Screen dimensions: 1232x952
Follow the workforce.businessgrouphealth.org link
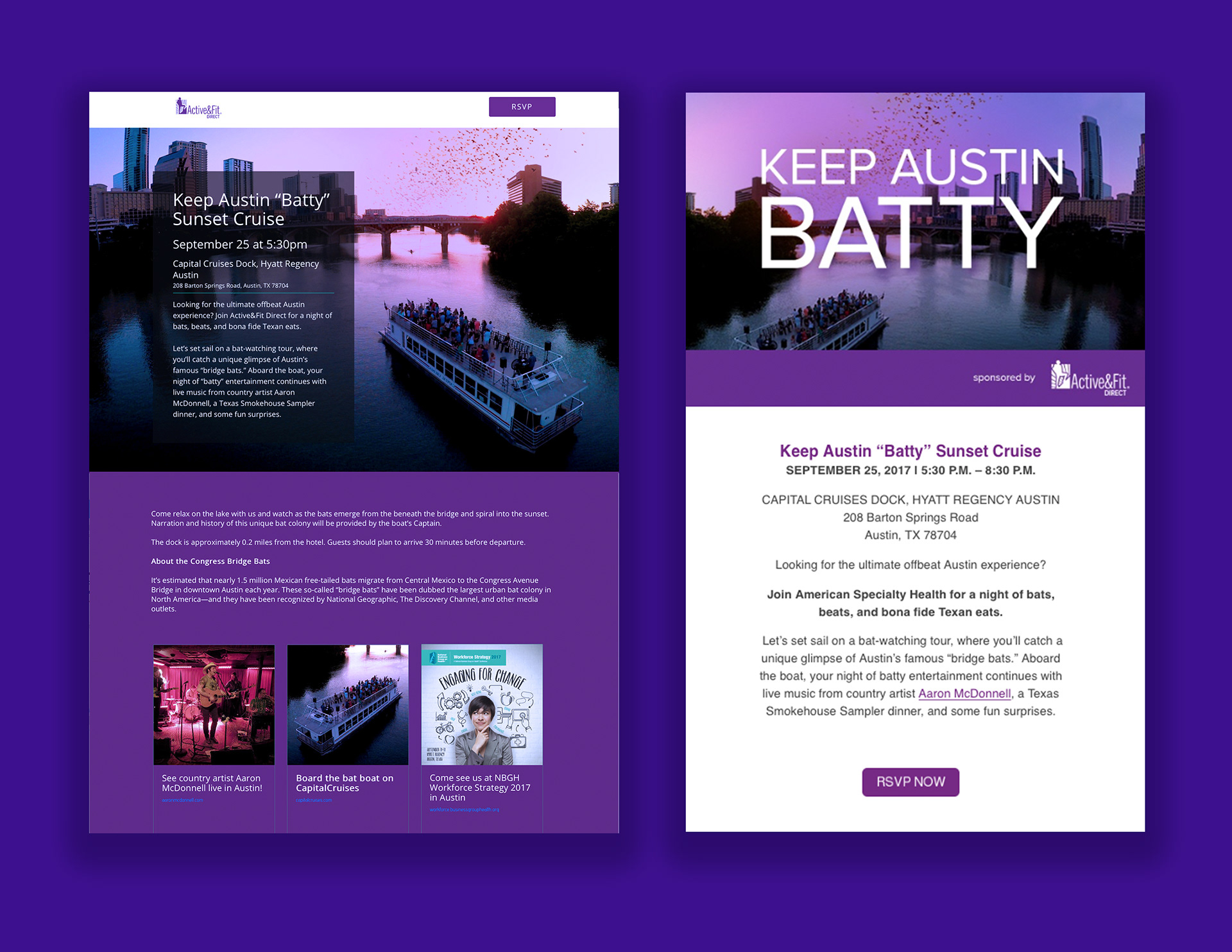click(464, 810)
